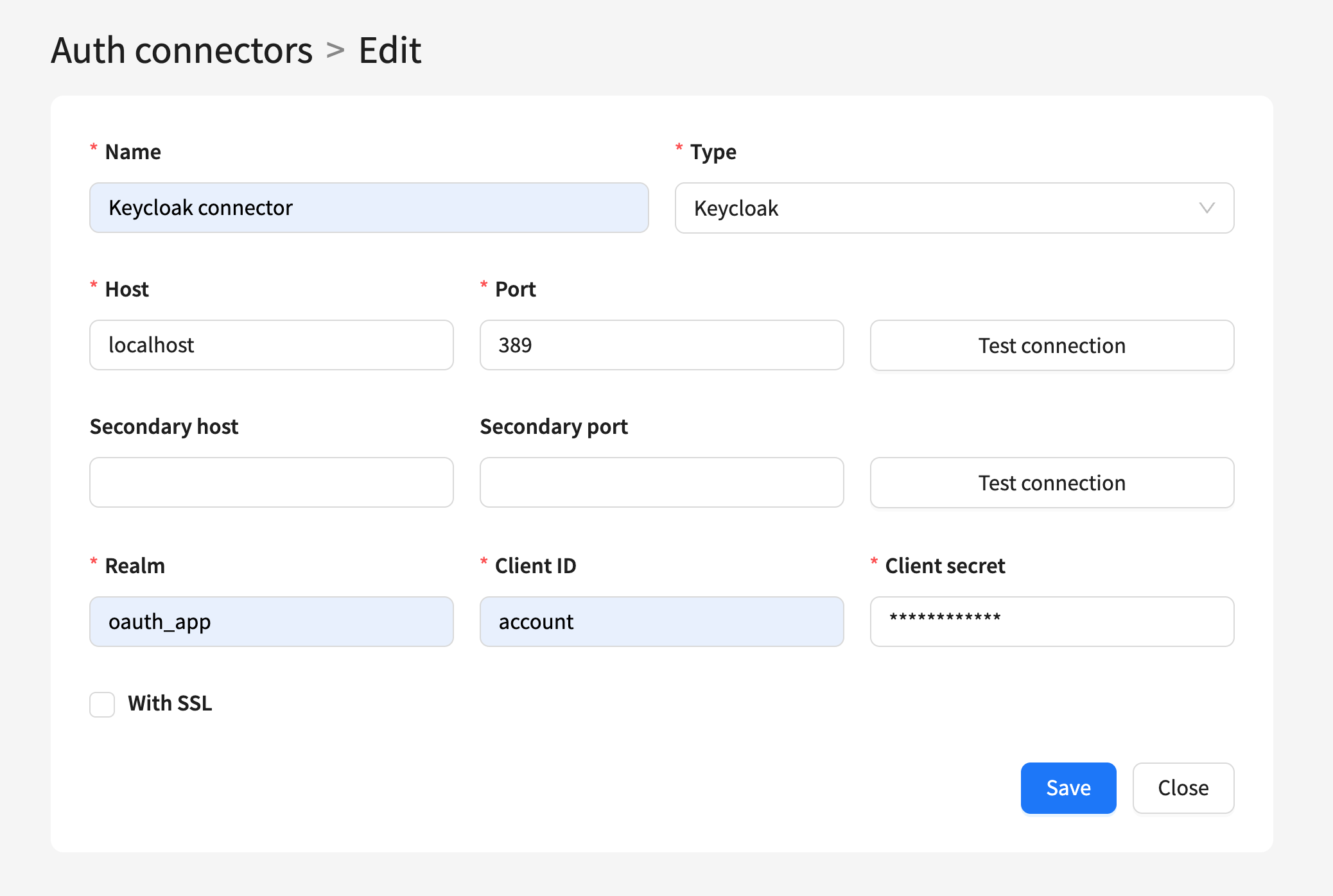The width and height of the screenshot is (1333, 896).
Task: Click the Close button
Action: [x=1183, y=788]
